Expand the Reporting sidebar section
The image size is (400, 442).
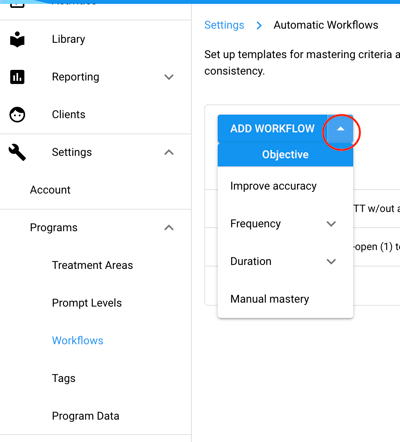[169, 77]
